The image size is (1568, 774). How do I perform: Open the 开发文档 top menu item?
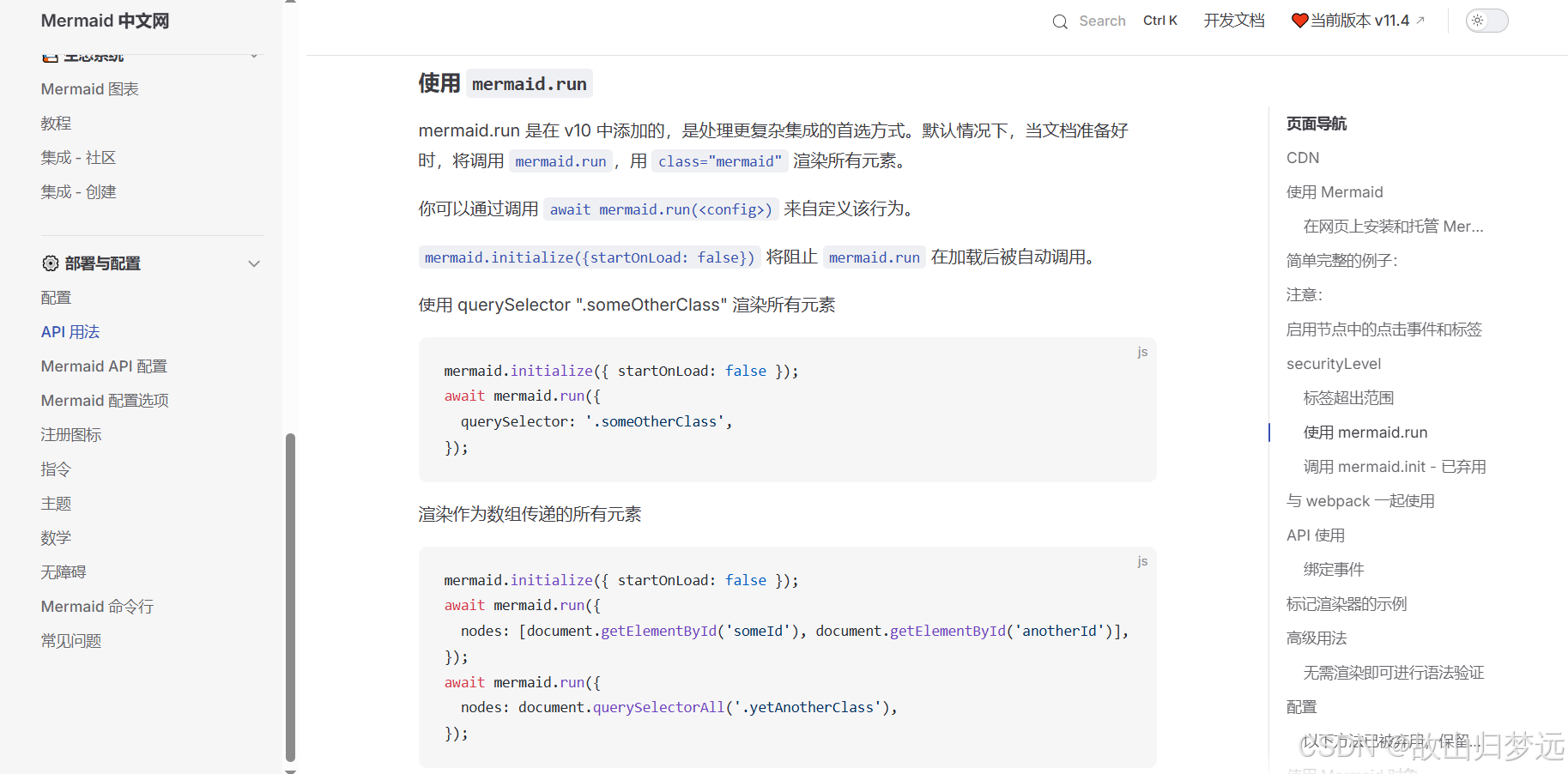[1234, 21]
